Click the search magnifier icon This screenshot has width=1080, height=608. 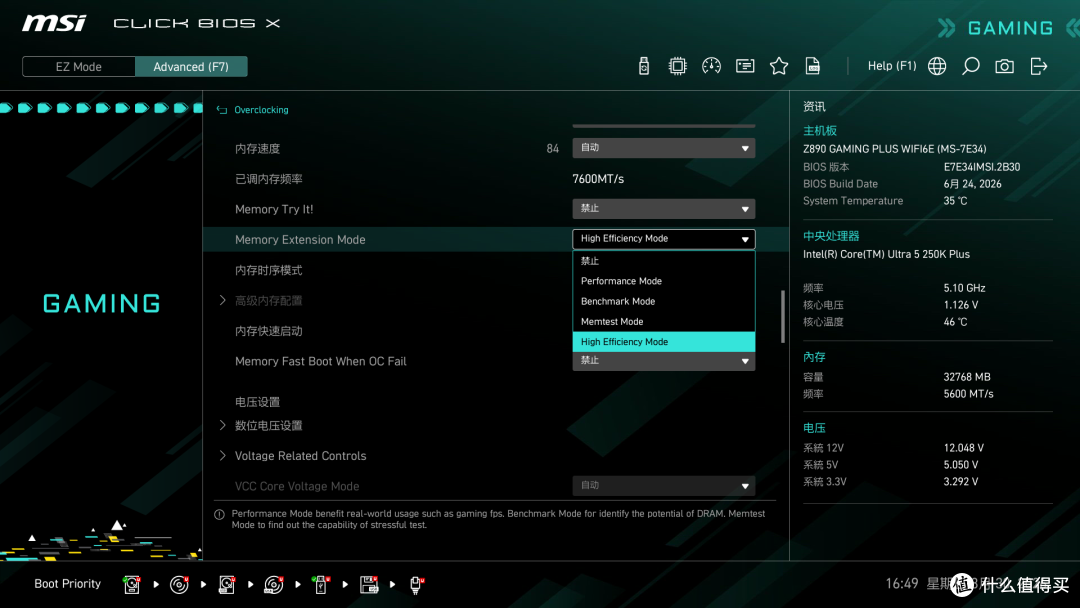click(x=970, y=66)
